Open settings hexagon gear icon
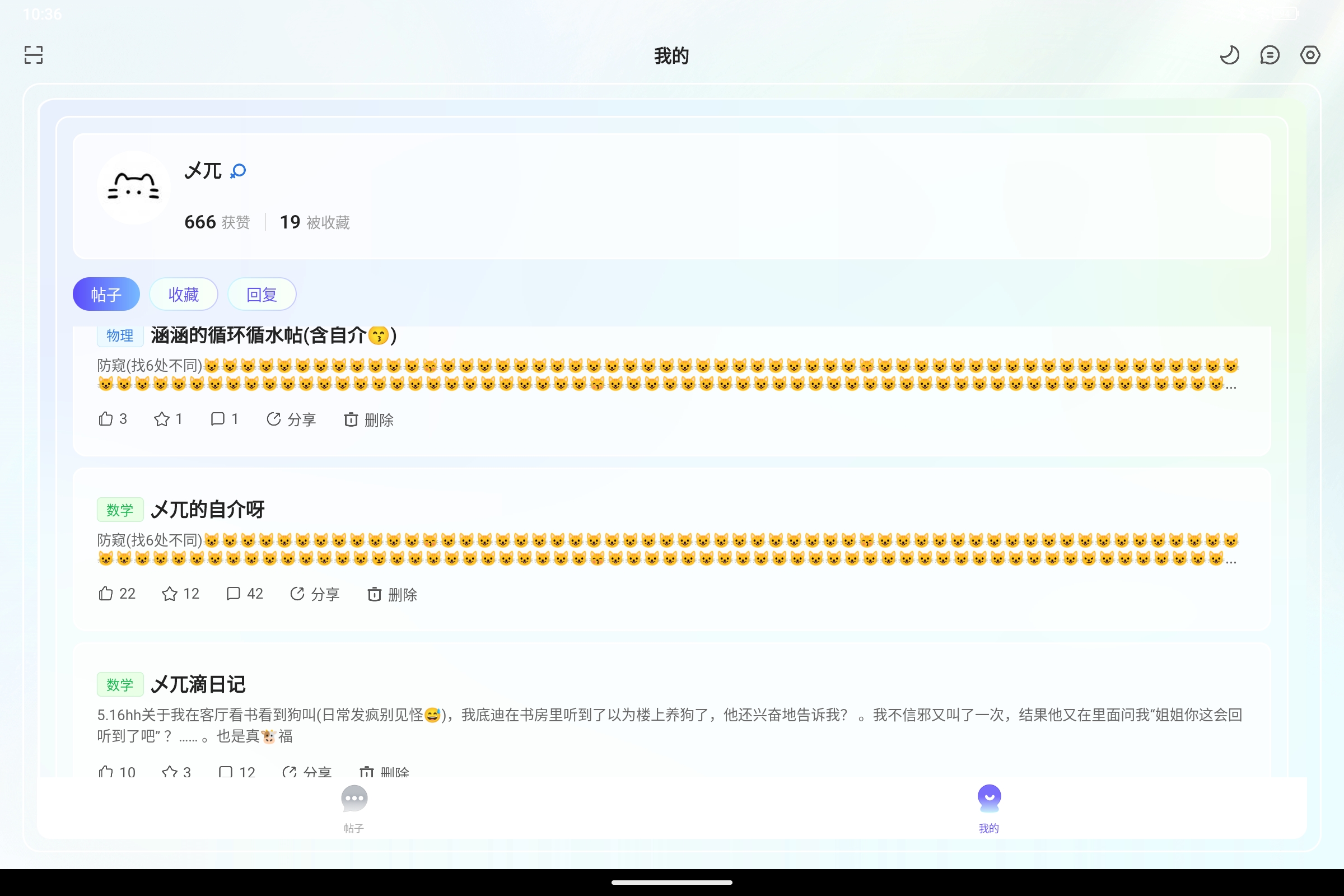The width and height of the screenshot is (1344, 896). click(1310, 55)
